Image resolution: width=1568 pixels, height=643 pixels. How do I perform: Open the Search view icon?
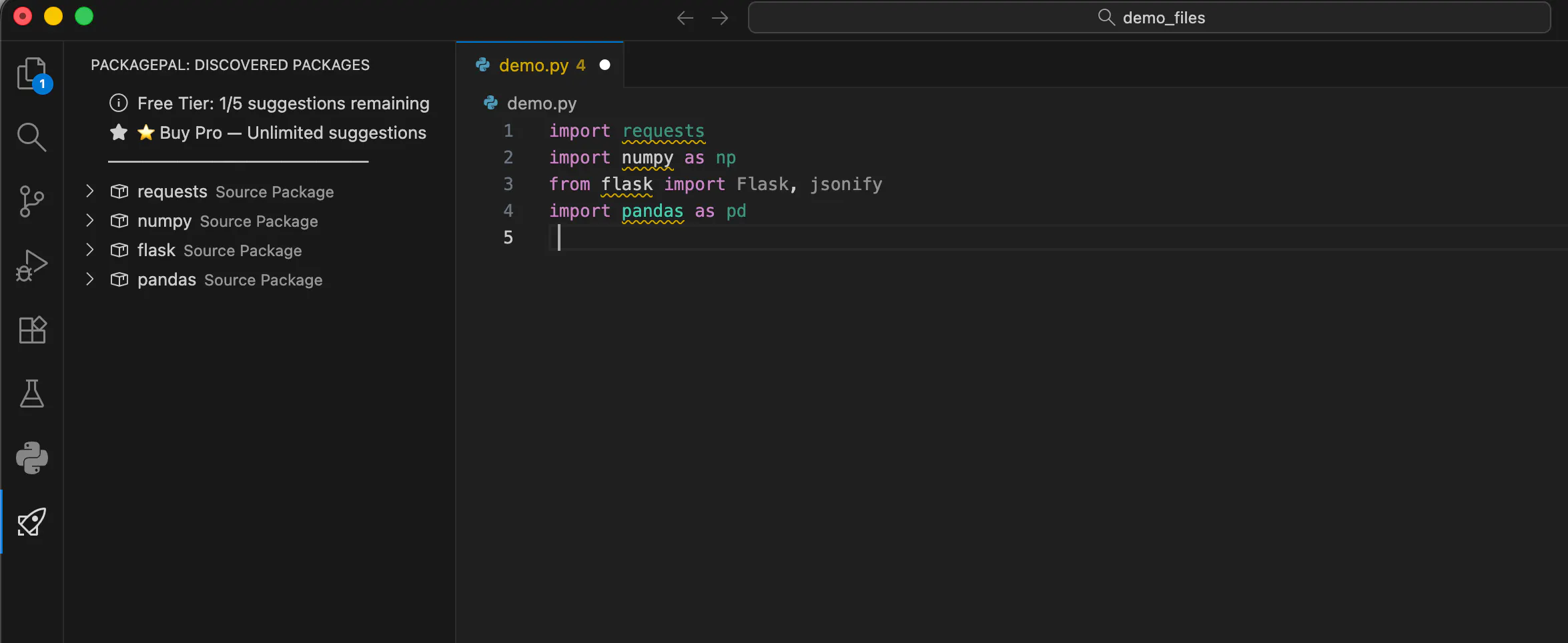[31, 137]
